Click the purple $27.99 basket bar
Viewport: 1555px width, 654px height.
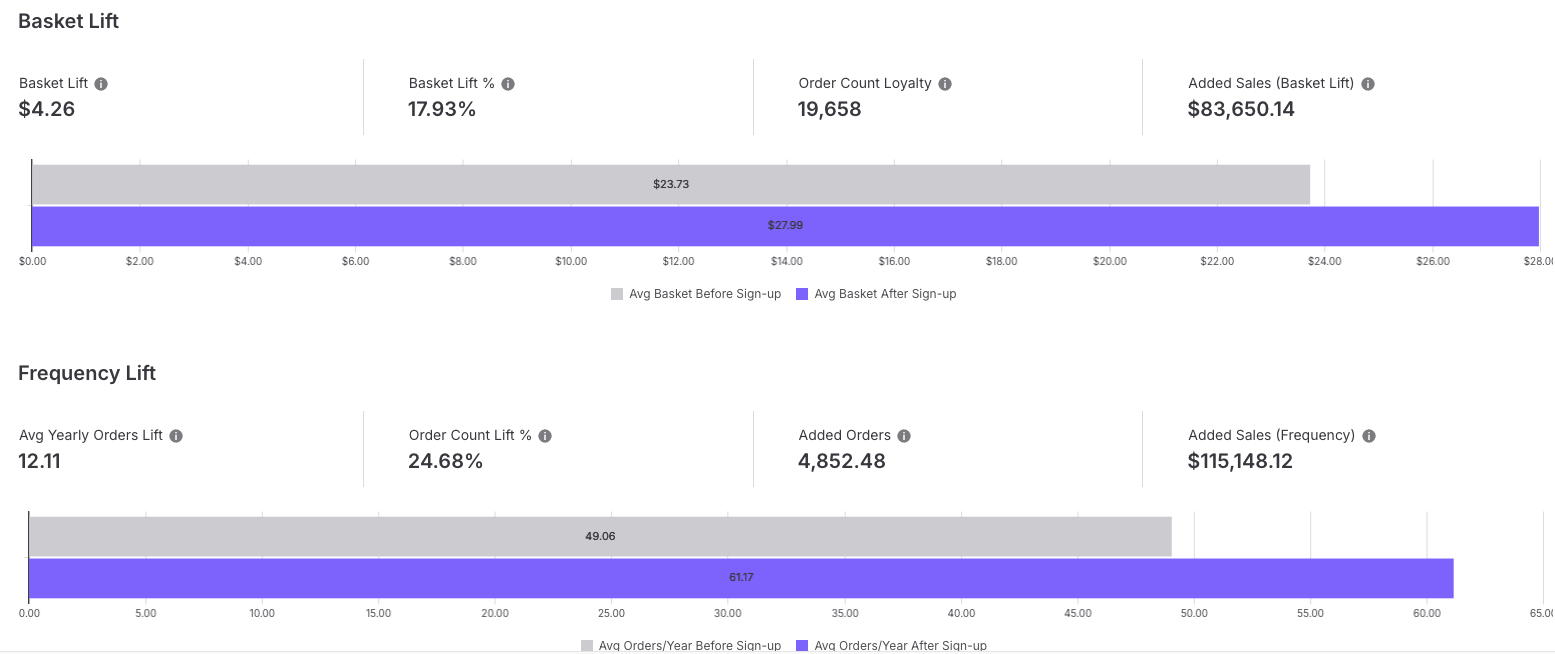[x=785, y=226]
